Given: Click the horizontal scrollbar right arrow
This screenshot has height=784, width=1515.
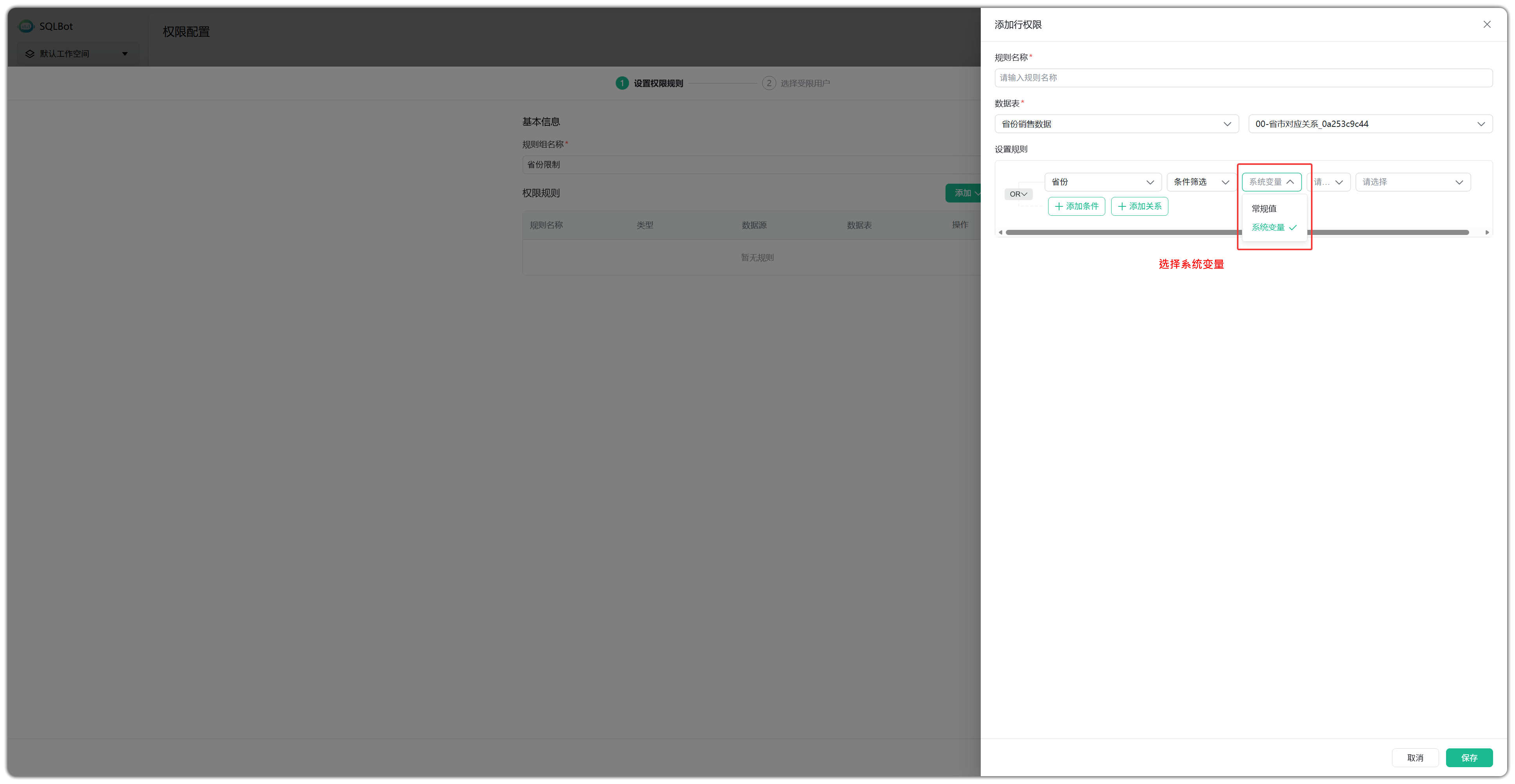Looking at the screenshot, I should click(x=1487, y=232).
